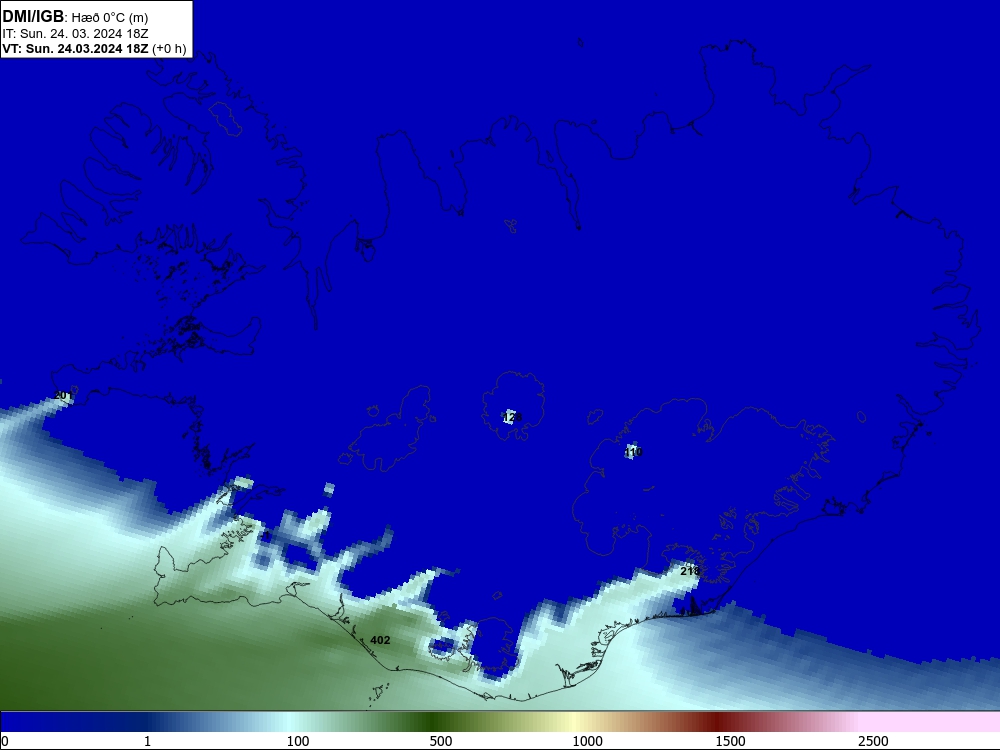Pick the dark green color at 500
Screen dimensions: 1000x750
(x=434, y=722)
